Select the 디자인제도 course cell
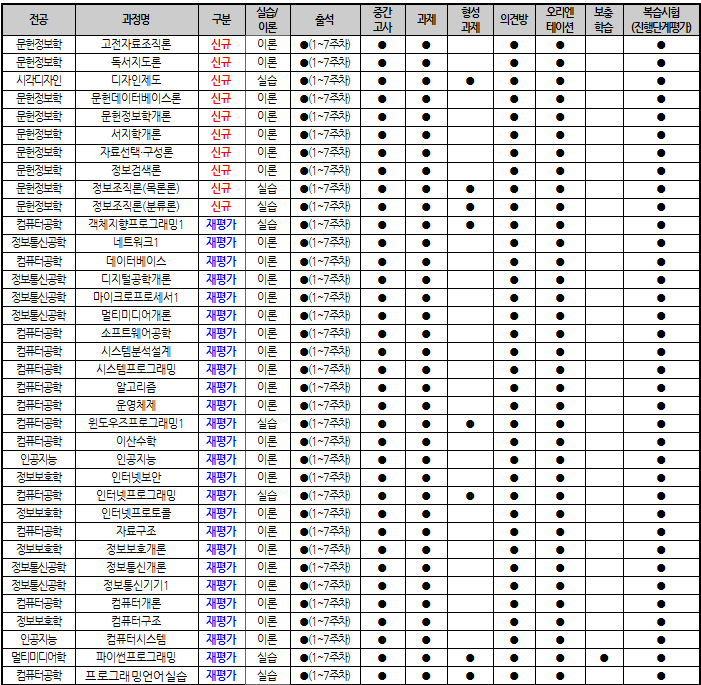701x685 pixels. pyautogui.click(x=136, y=80)
